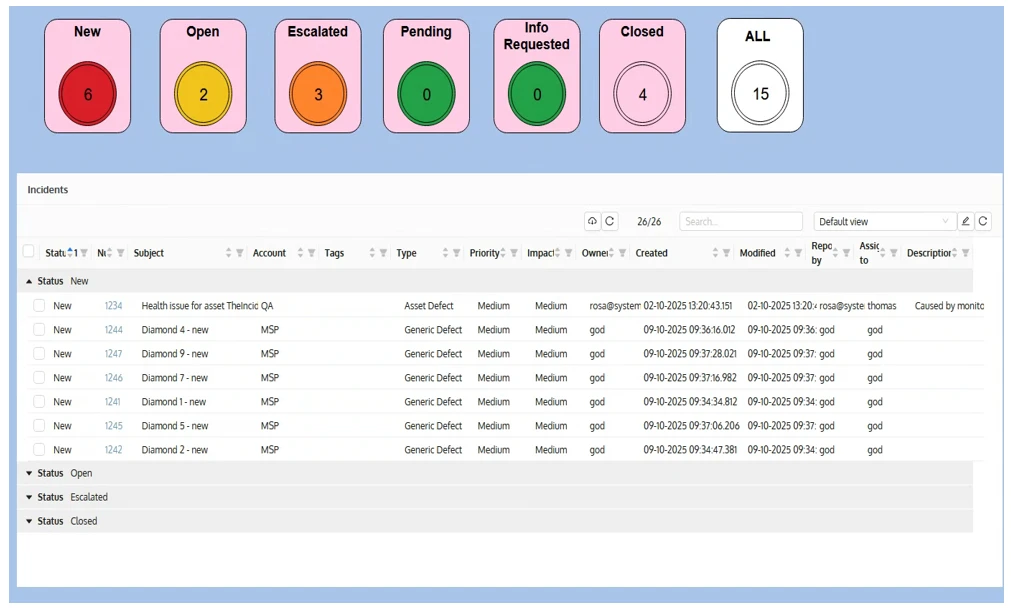The width and height of the screenshot is (1011, 611).
Task: Click the pencil edit view icon
Action: [x=965, y=221]
